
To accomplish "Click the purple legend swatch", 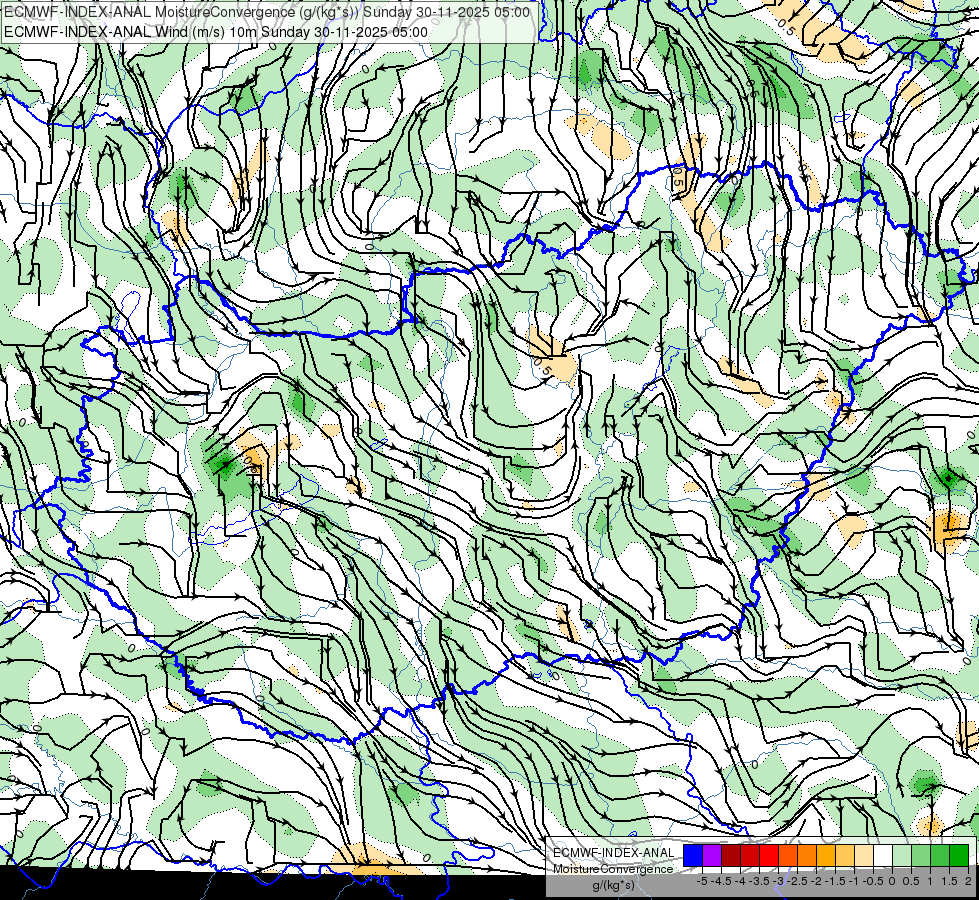I will tap(712, 856).
